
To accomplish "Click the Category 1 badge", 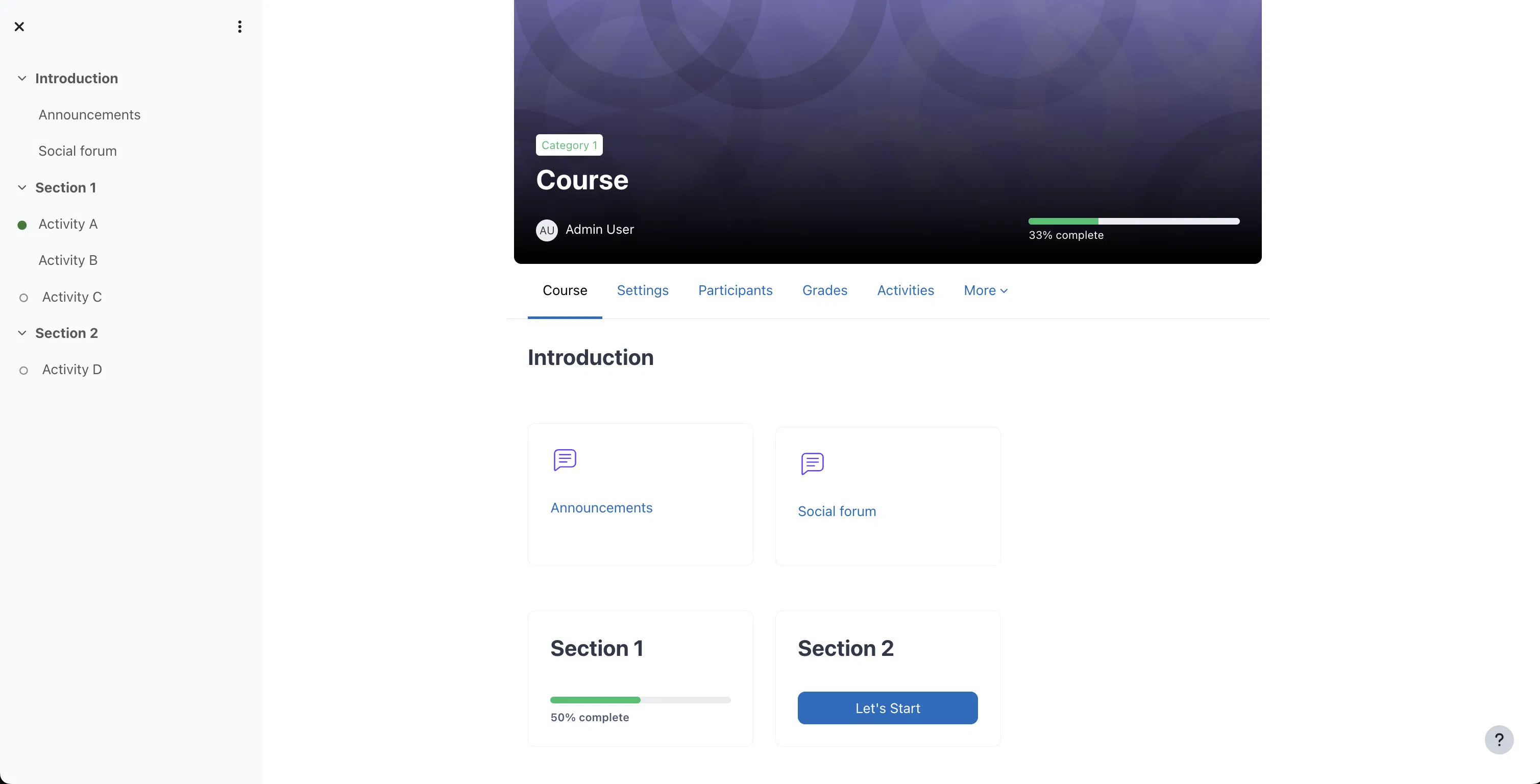I will pyautogui.click(x=569, y=145).
